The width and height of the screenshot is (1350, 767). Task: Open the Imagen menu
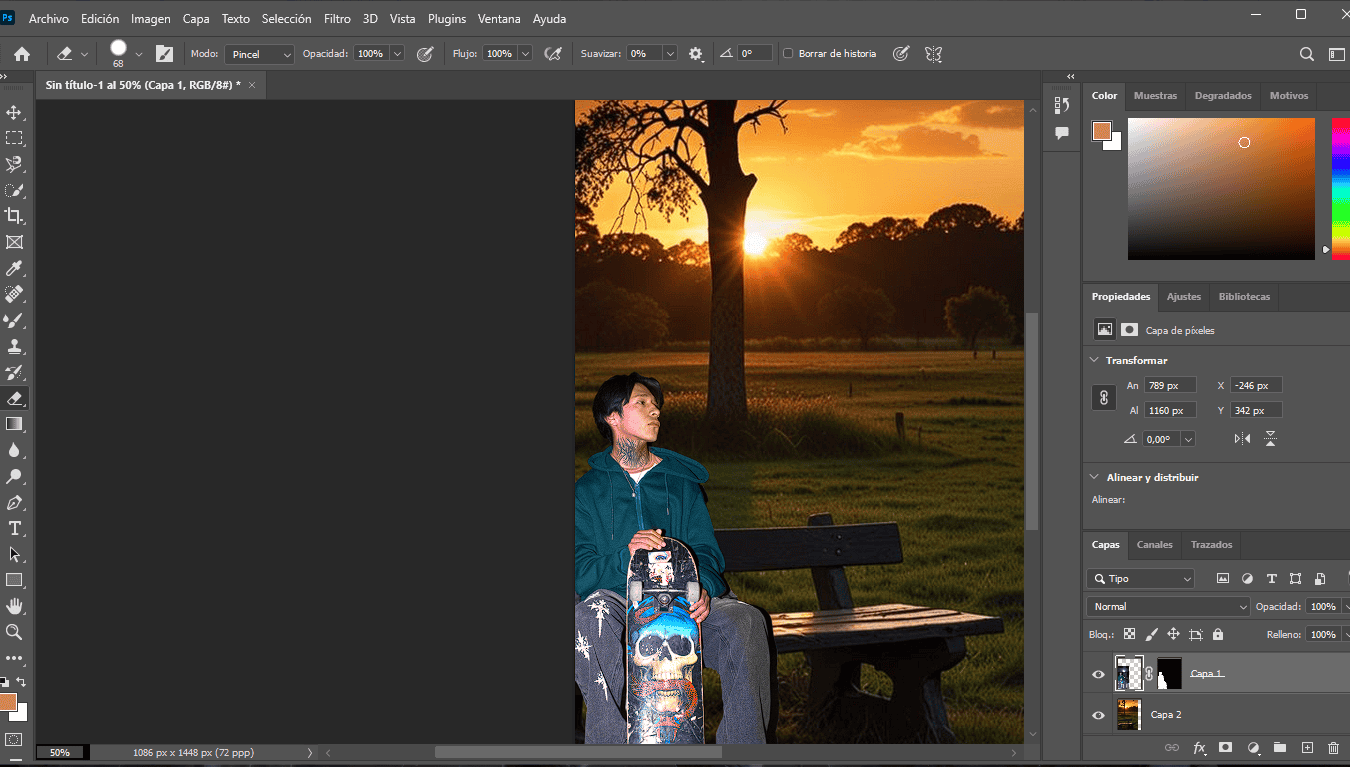coord(151,19)
